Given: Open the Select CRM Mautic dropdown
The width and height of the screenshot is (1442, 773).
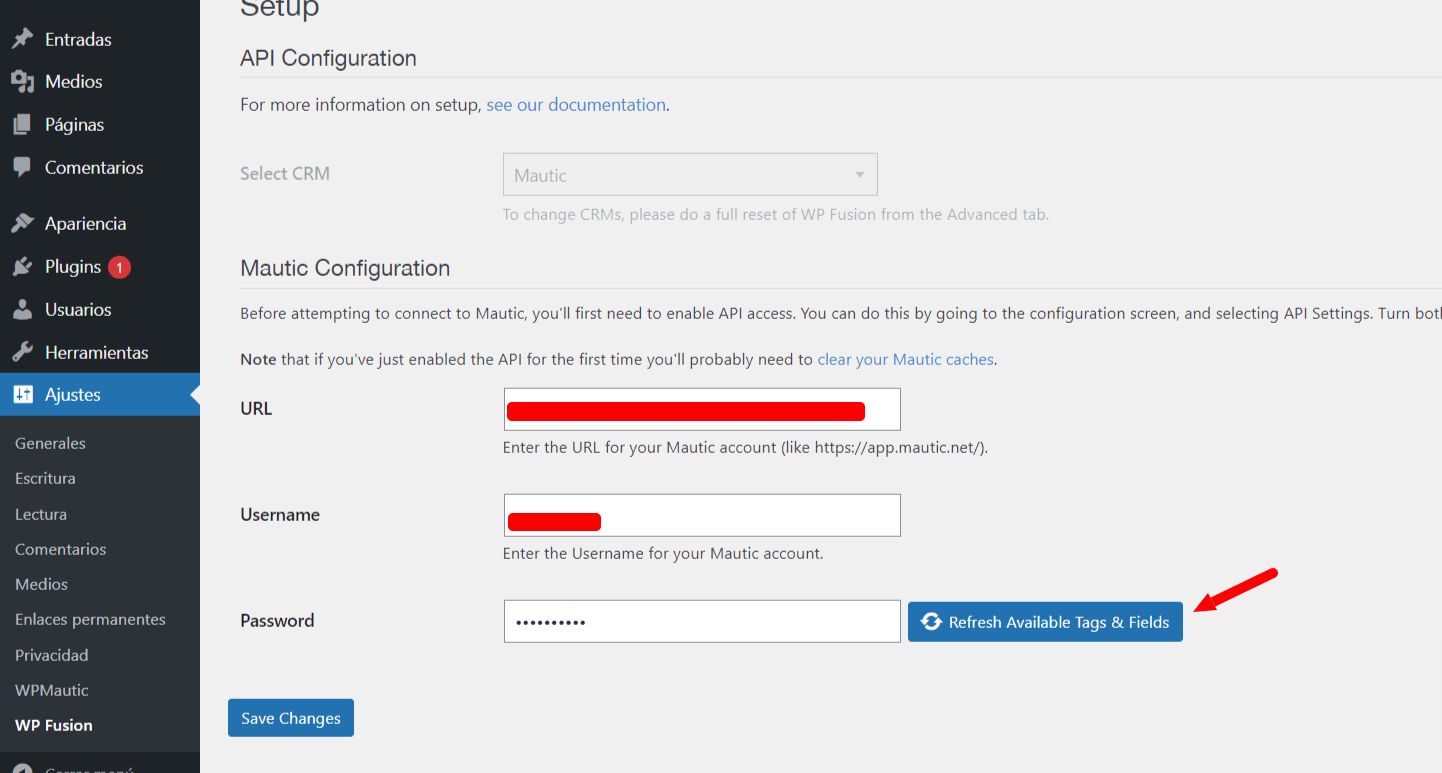Looking at the screenshot, I should (690, 175).
